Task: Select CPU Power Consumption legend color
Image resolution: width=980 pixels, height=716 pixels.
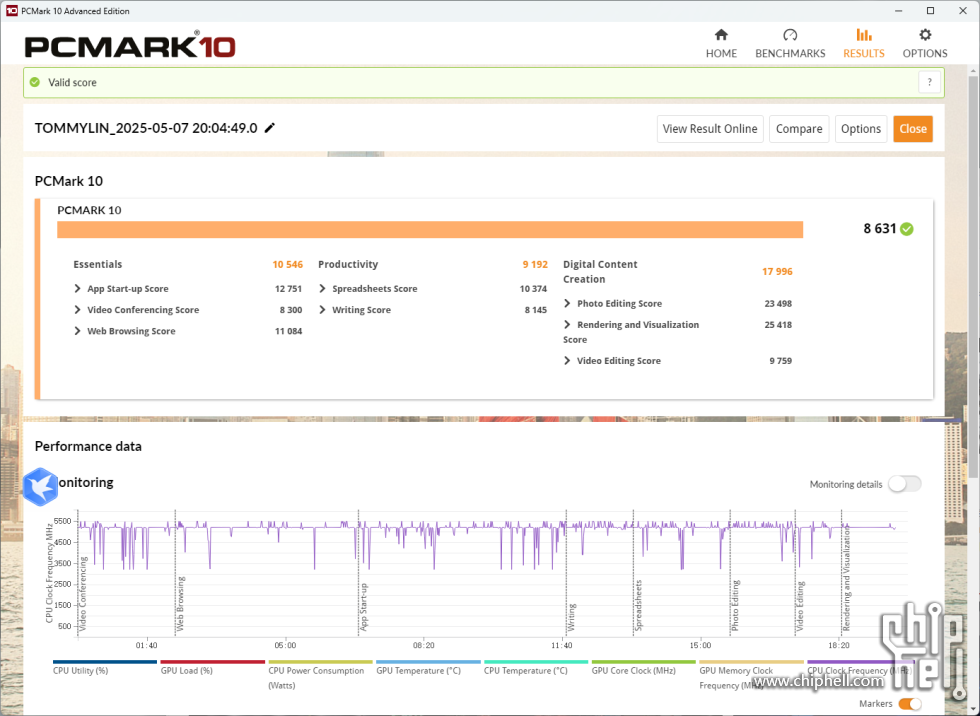Action: [x=321, y=662]
